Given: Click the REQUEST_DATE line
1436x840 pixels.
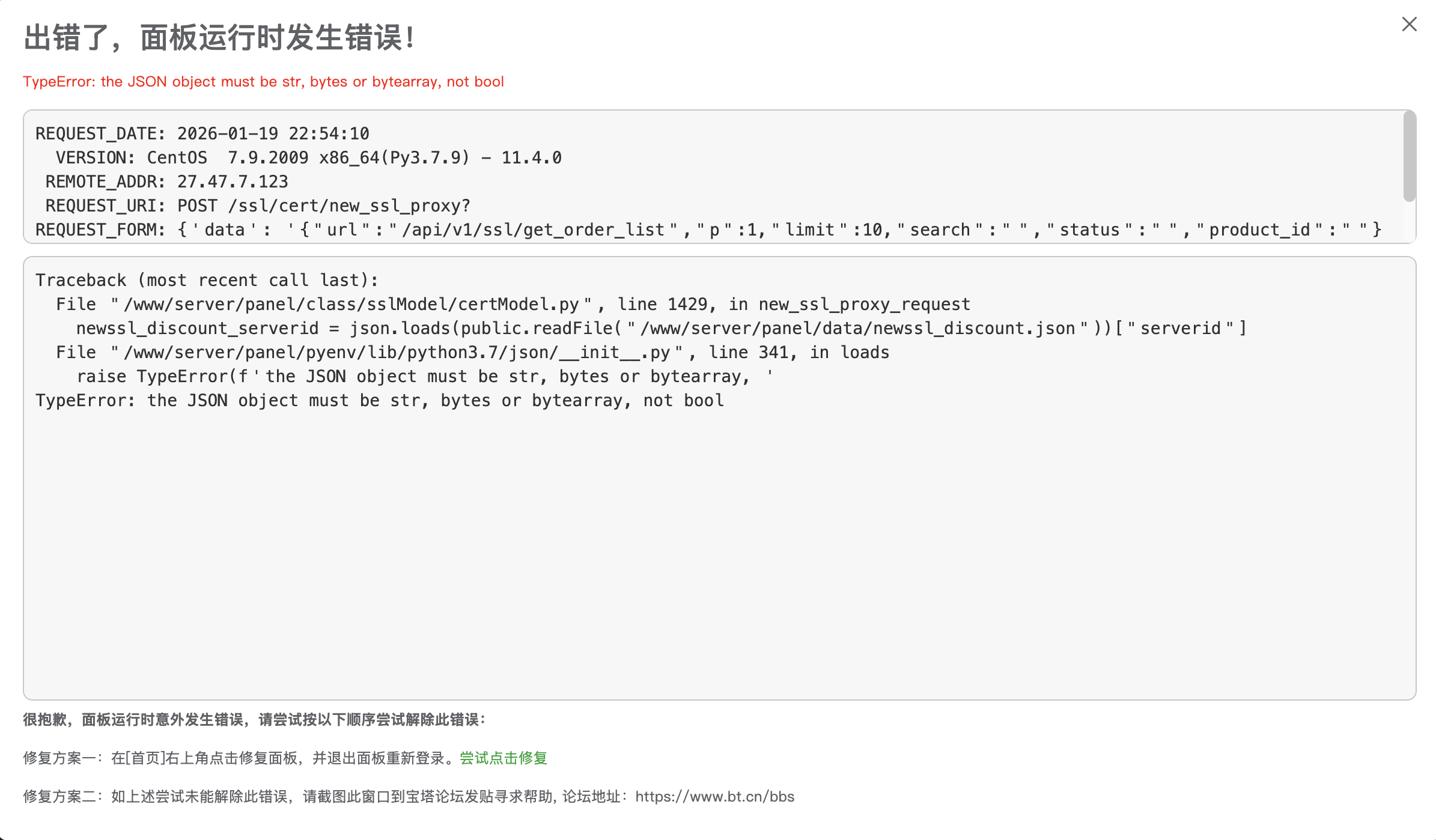Looking at the screenshot, I should [202, 133].
